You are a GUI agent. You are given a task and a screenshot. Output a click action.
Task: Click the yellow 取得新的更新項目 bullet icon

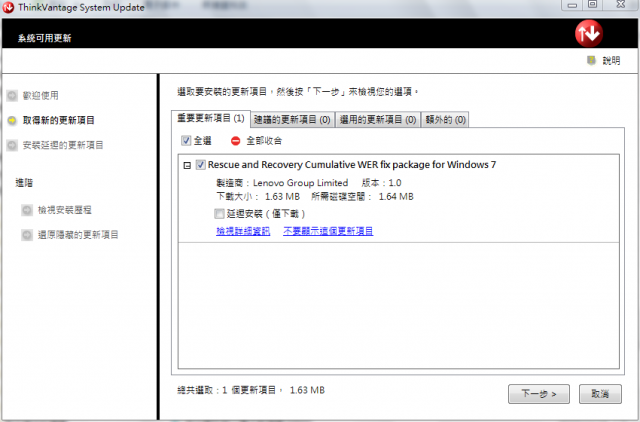(12, 120)
